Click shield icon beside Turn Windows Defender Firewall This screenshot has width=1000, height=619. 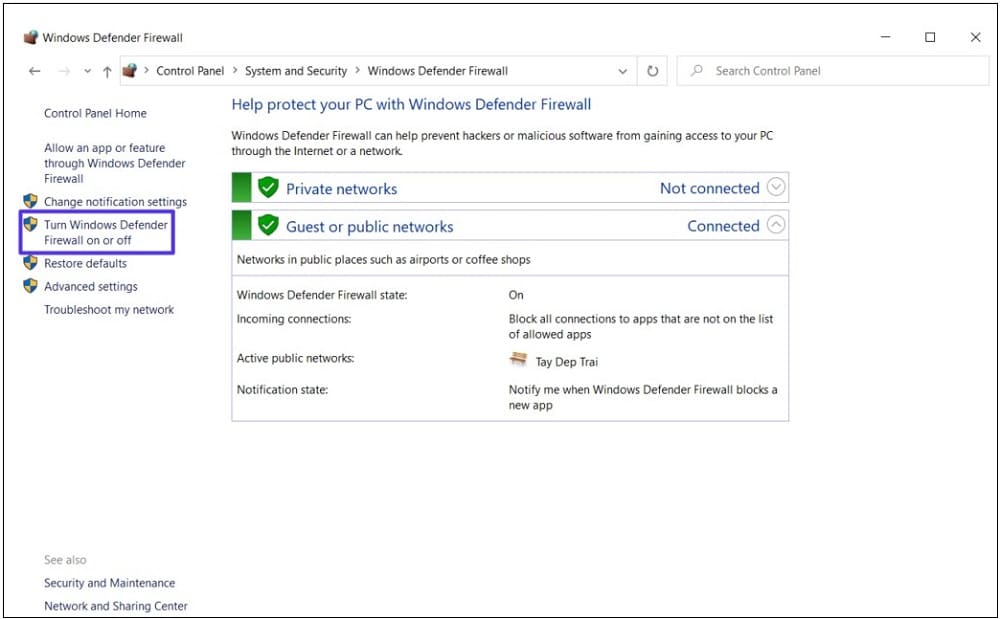(x=30, y=224)
